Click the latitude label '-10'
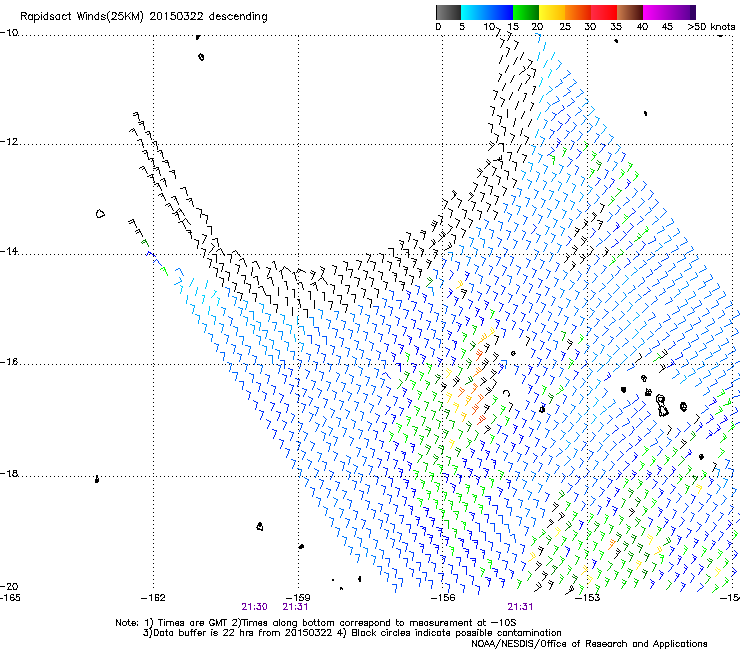This screenshot has width=740, height=650. click(x=9, y=33)
